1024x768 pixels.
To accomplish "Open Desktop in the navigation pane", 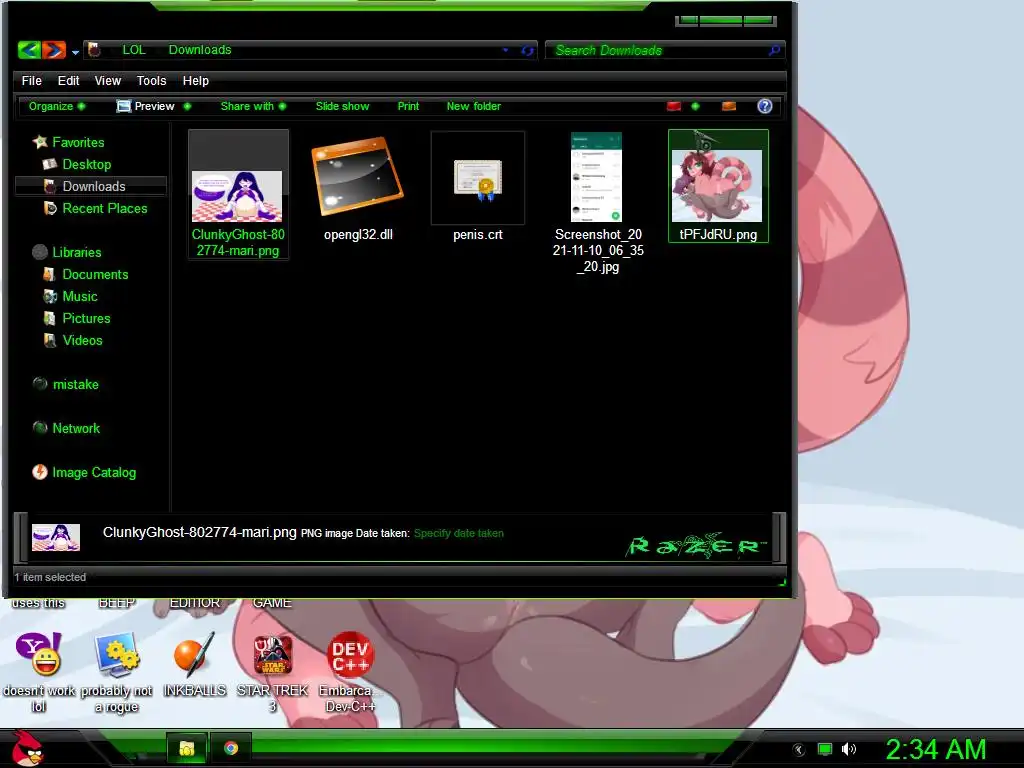I will pos(87,165).
